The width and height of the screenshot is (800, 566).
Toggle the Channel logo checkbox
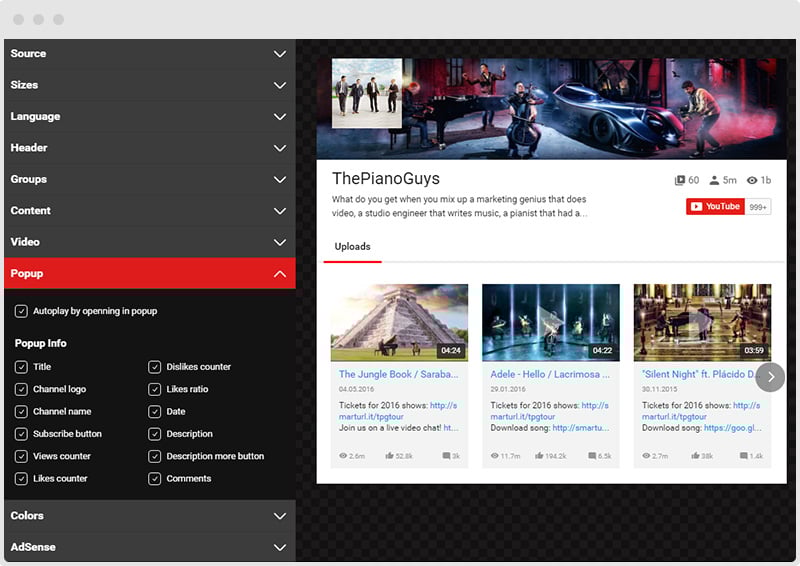[21, 389]
